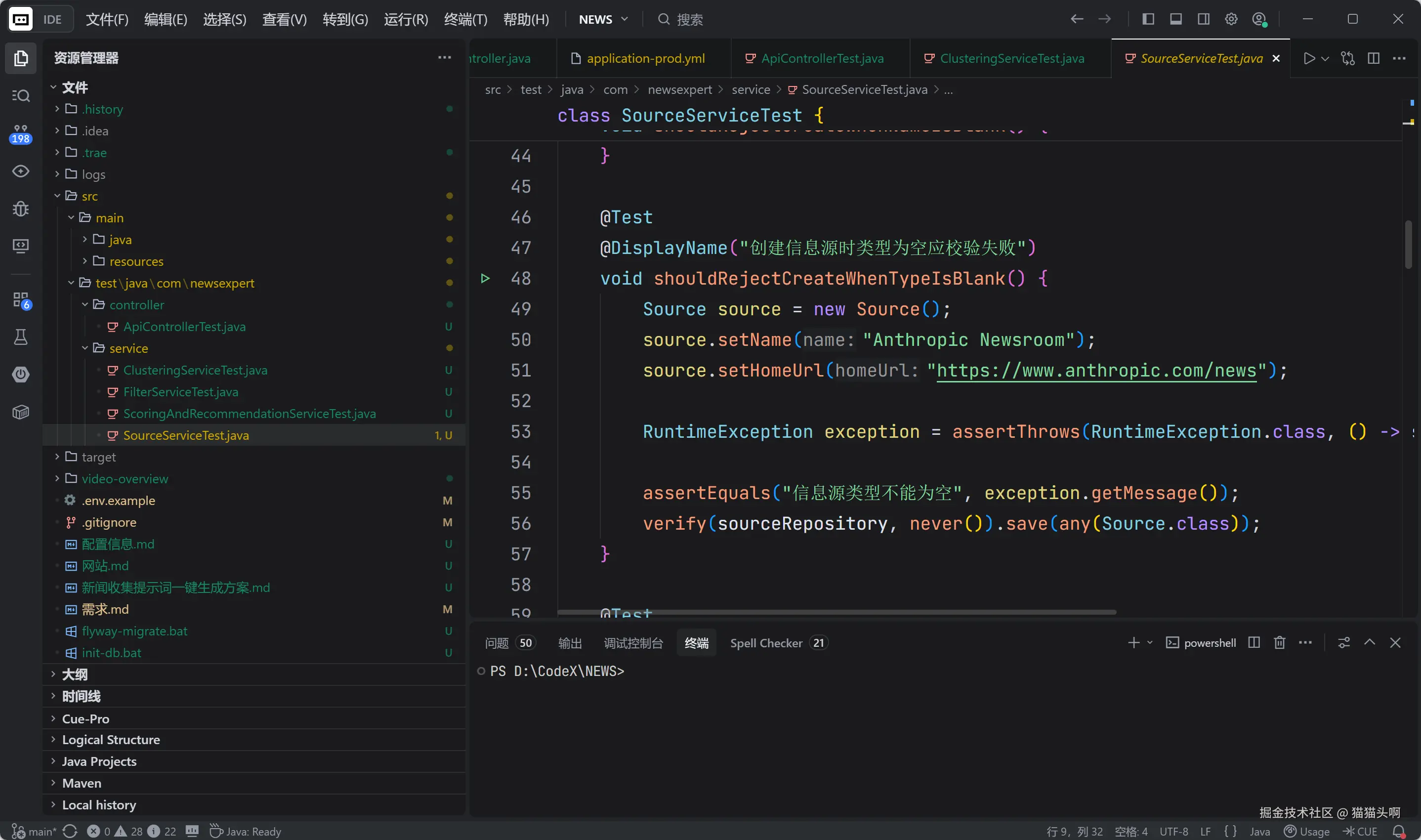Click UTF-8 encoding in status bar
Image resolution: width=1421 pixels, height=840 pixels.
click(x=1173, y=832)
